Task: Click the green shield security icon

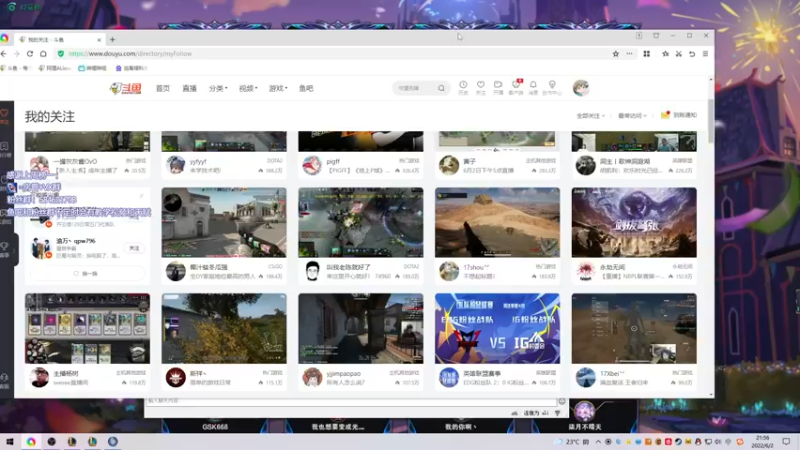Action: tap(61, 54)
